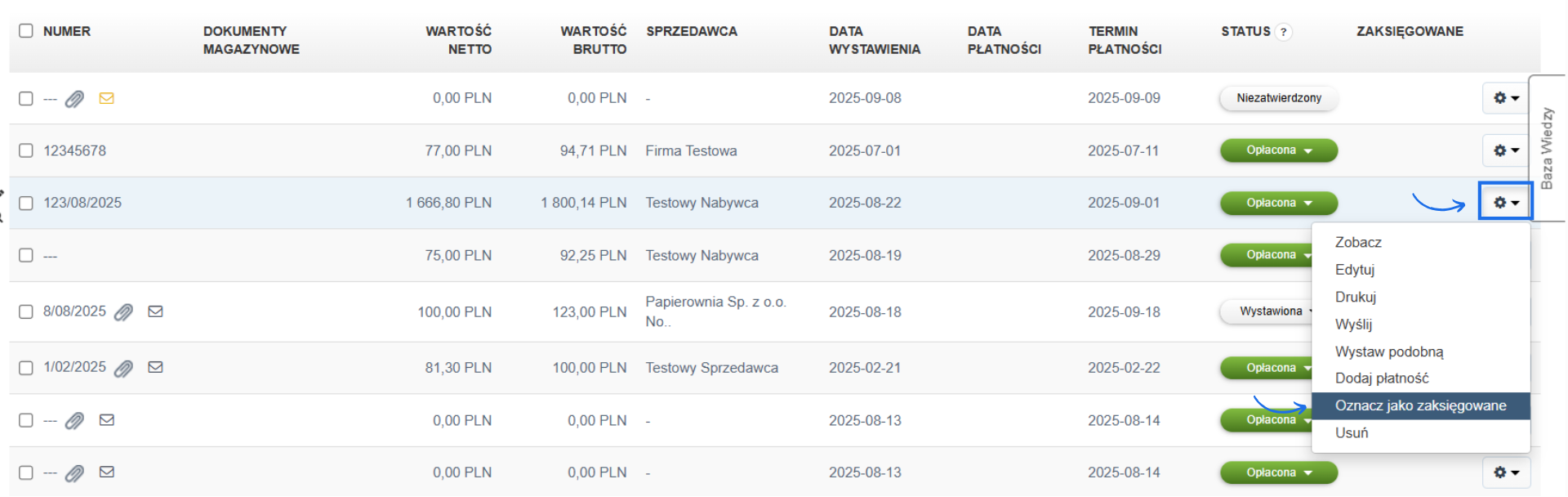Image resolution: width=1568 pixels, height=497 pixels.
Task: Choose Drukuj from the actions menu
Action: coord(1355,297)
